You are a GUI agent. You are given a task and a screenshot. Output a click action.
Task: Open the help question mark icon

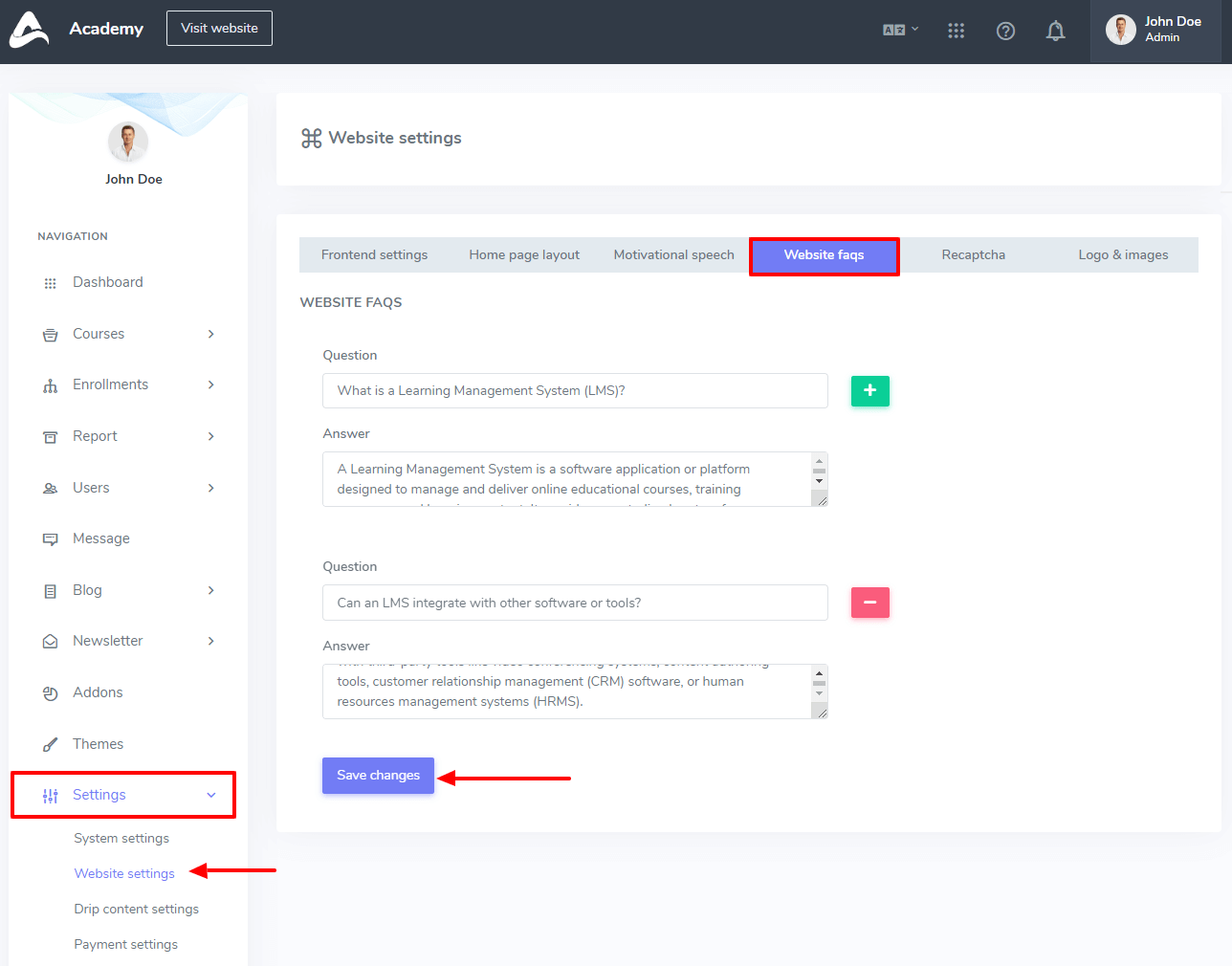pyautogui.click(x=1005, y=32)
